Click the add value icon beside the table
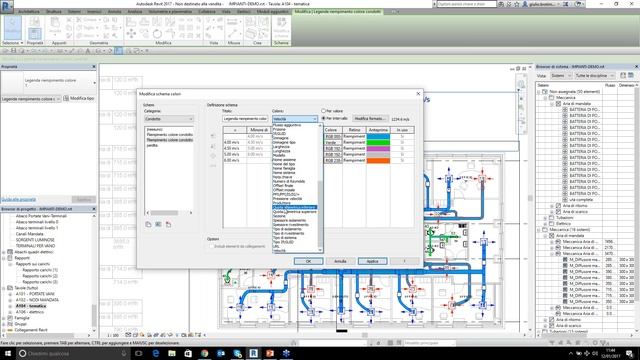640x360 pixels. (x=213, y=156)
